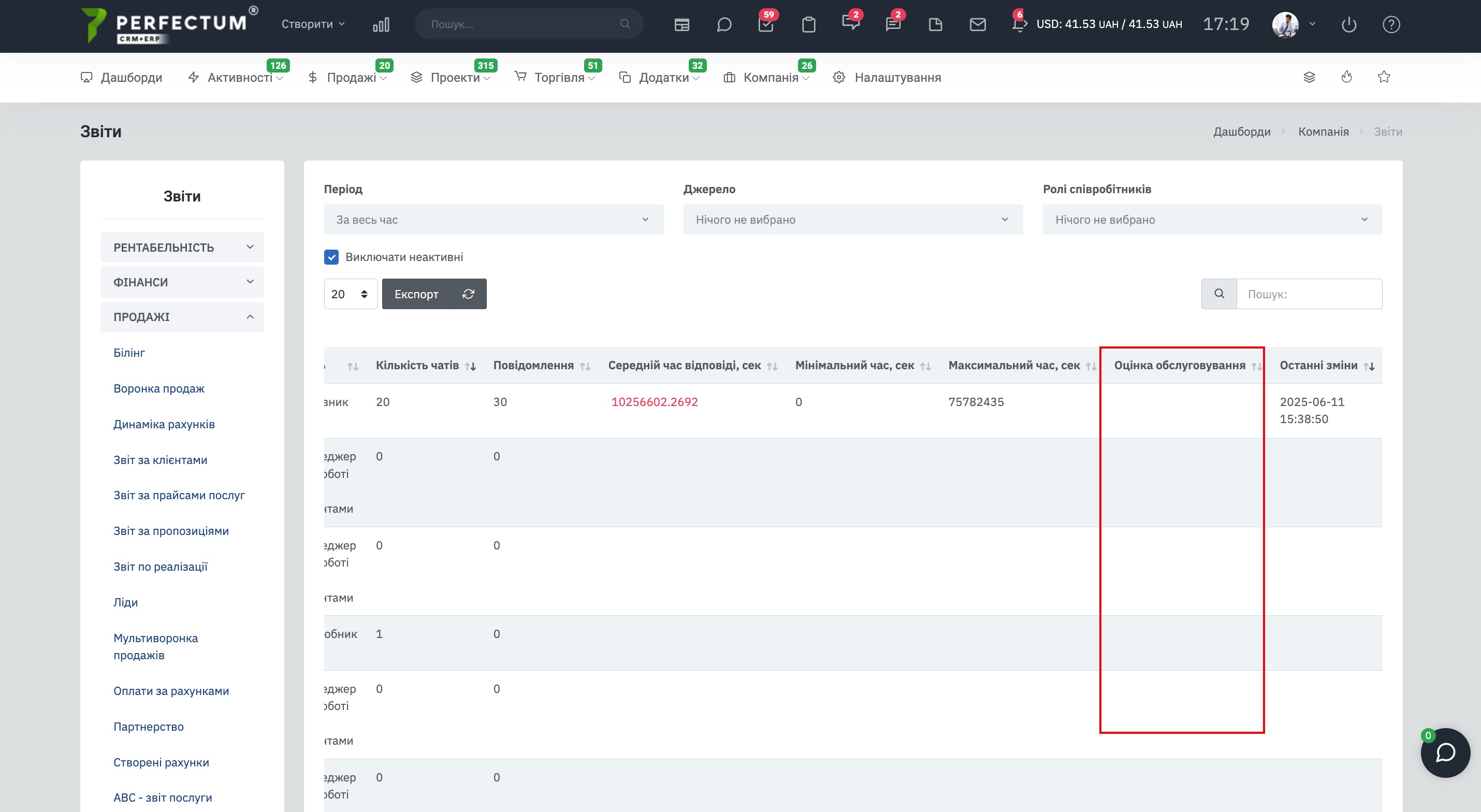Open Оплати за рахунками link
The height and width of the screenshot is (812, 1481).
[171, 691]
